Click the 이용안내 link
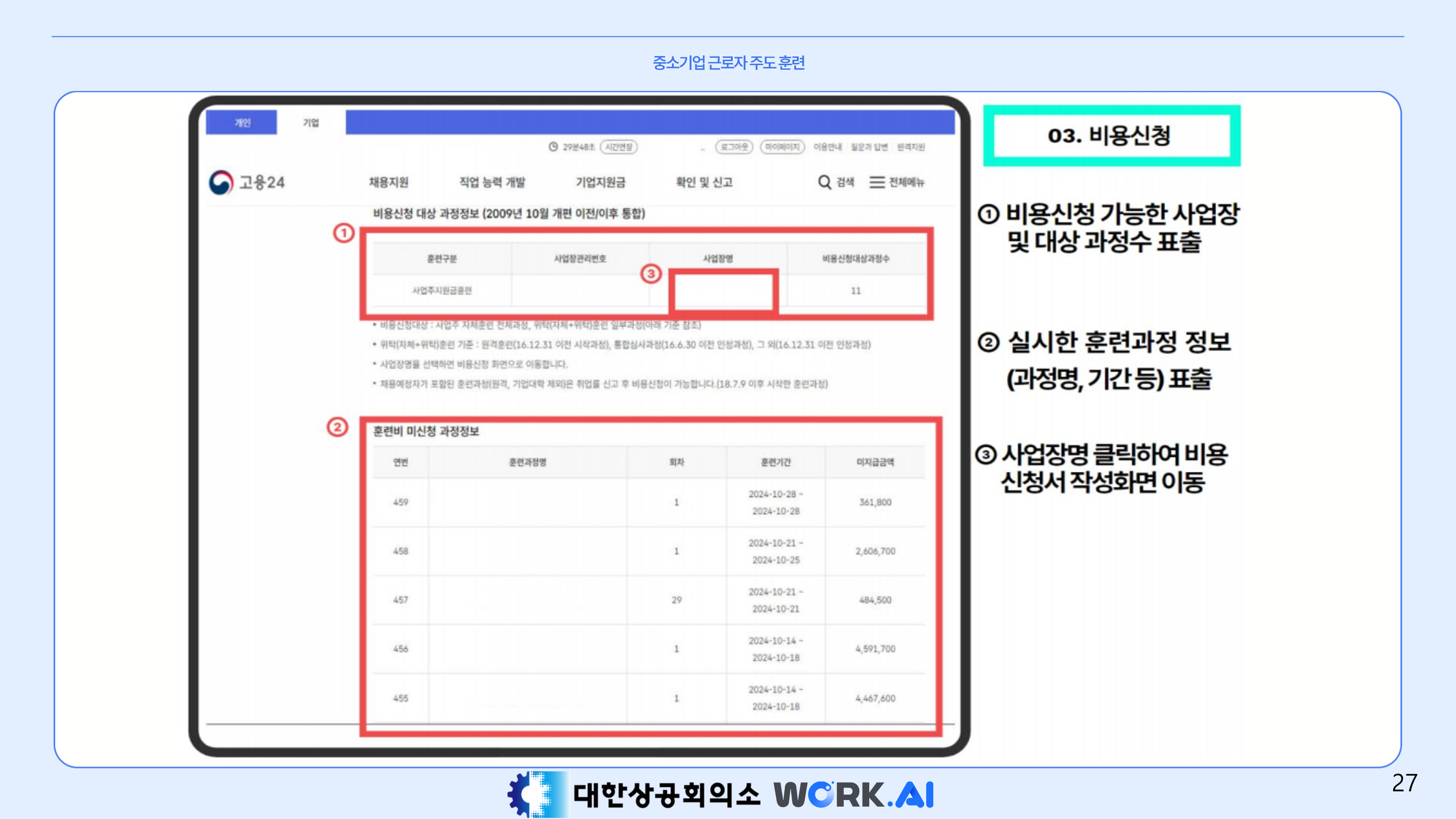The image size is (1456, 819). 827,147
